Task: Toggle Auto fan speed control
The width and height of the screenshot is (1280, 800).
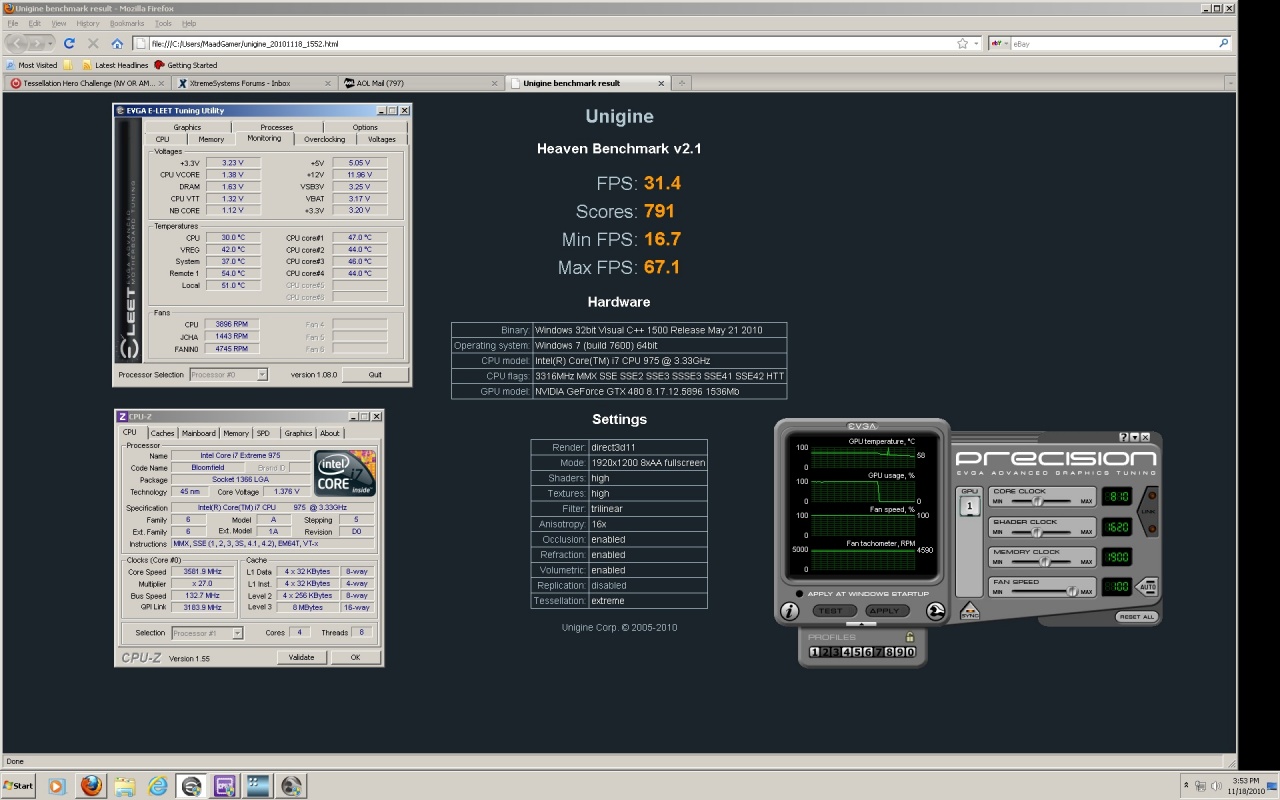Action: [1147, 587]
